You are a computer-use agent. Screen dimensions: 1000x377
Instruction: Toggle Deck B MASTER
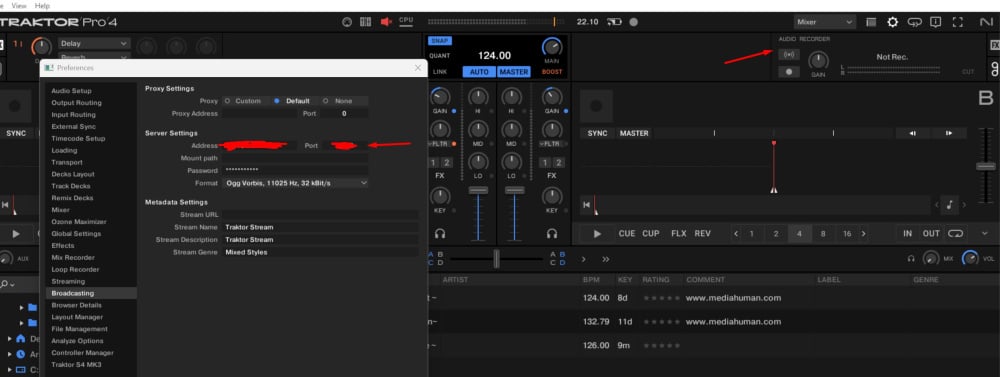(x=634, y=133)
